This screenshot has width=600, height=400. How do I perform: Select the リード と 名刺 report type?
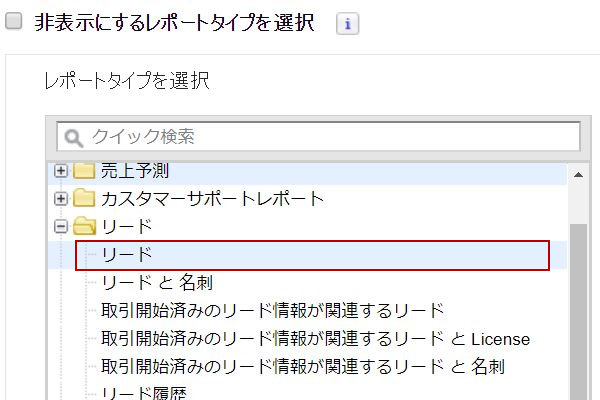pyautogui.click(x=157, y=283)
